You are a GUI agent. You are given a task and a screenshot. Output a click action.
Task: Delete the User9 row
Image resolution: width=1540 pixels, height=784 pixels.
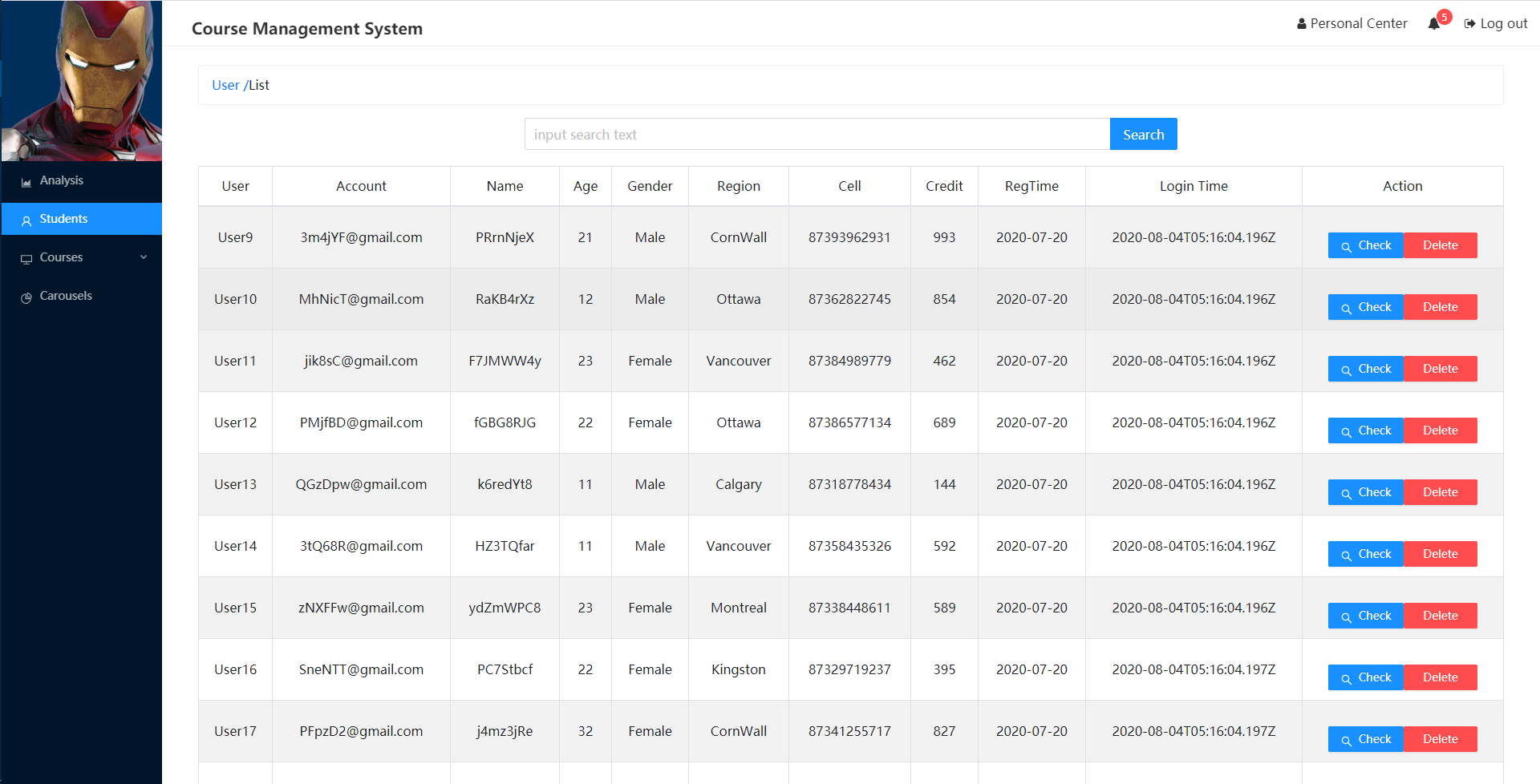pos(1441,245)
